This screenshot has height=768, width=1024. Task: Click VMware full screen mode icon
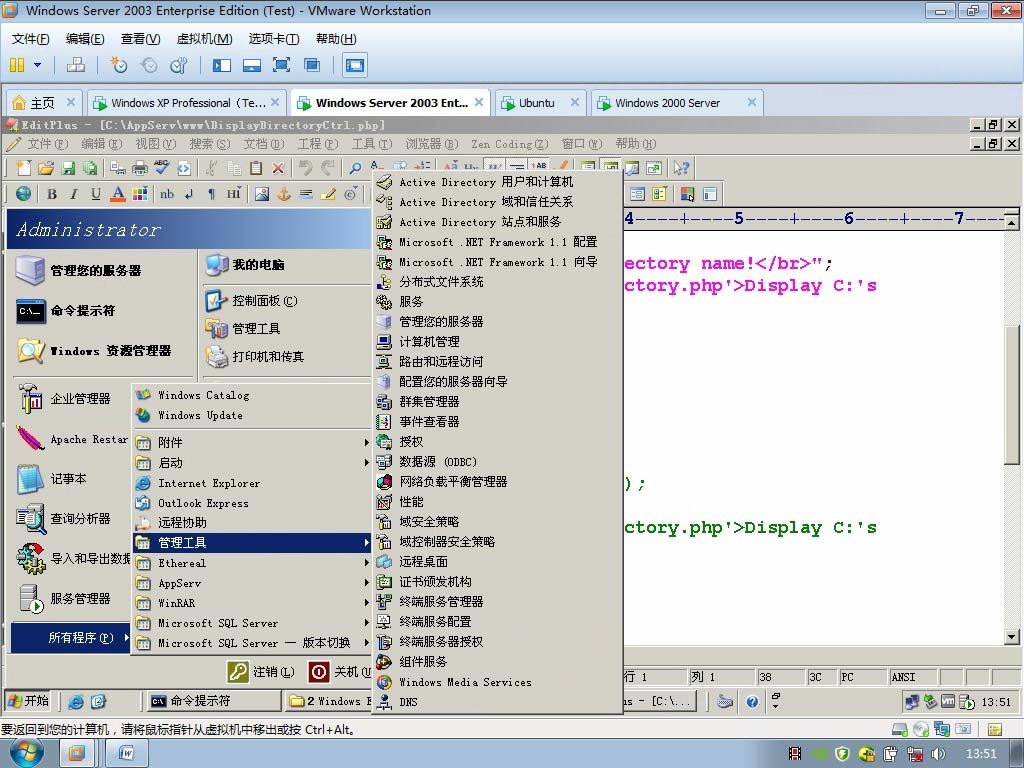[x=281, y=65]
